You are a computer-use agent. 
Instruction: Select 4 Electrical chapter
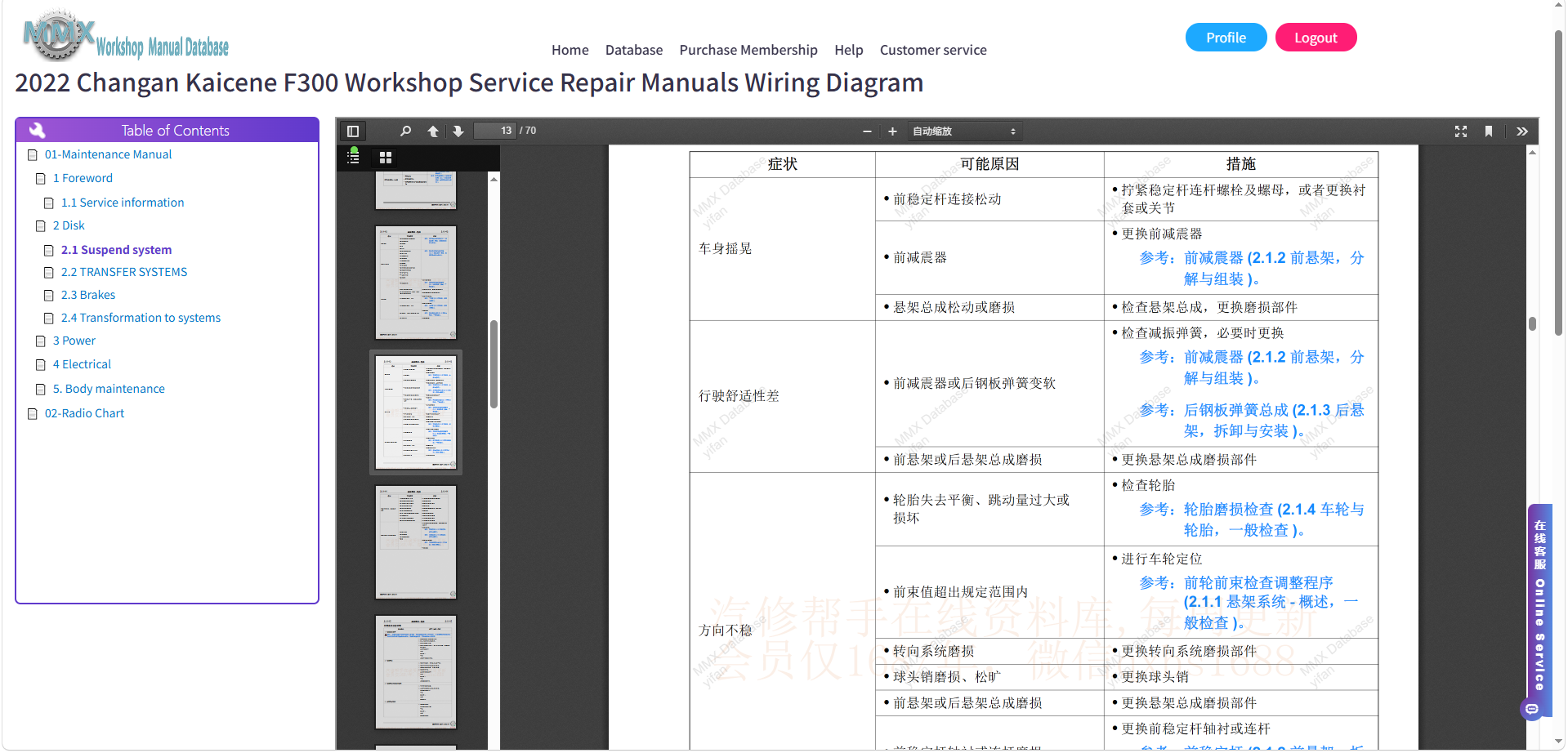(x=82, y=364)
